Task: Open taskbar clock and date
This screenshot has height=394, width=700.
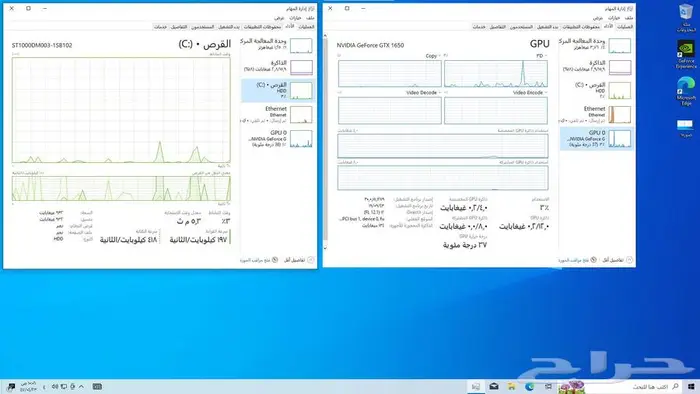Action: (28, 386)
